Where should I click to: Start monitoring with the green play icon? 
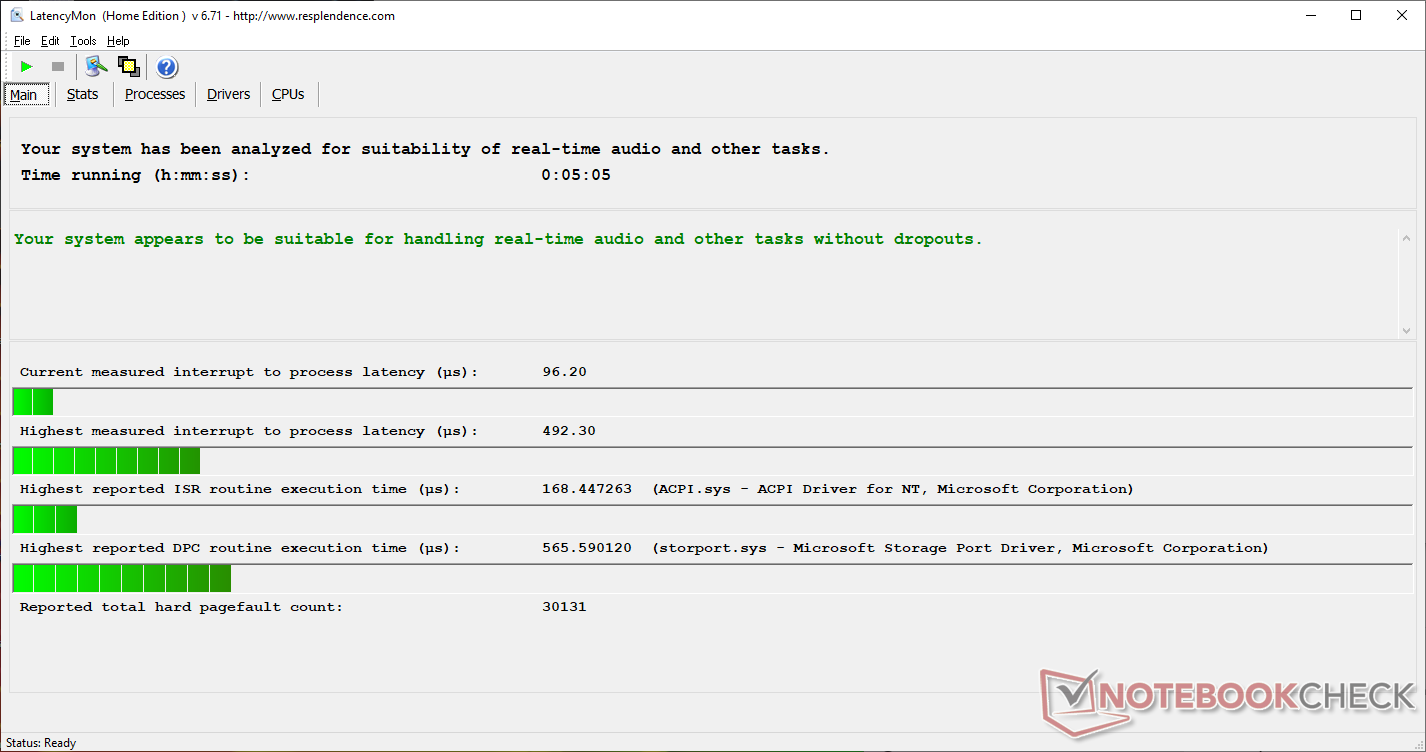(x=27, y=67)
